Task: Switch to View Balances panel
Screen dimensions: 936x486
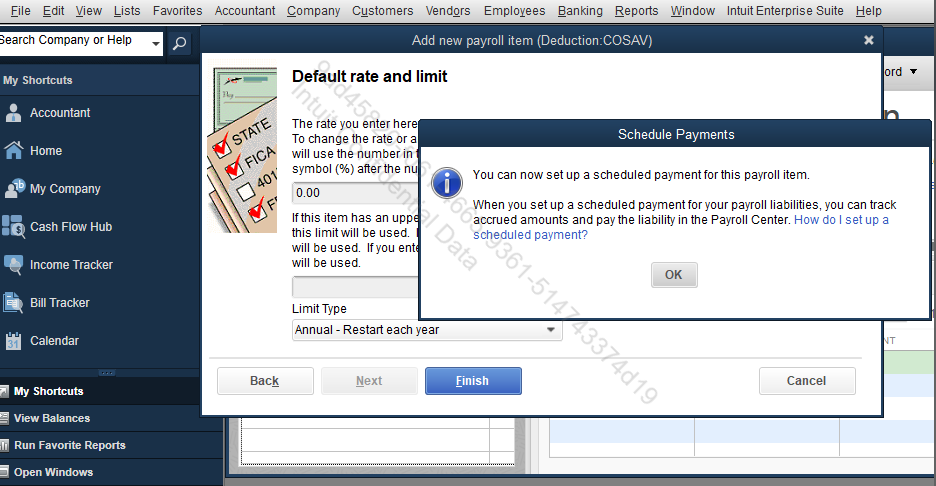Action: [51, 418]
